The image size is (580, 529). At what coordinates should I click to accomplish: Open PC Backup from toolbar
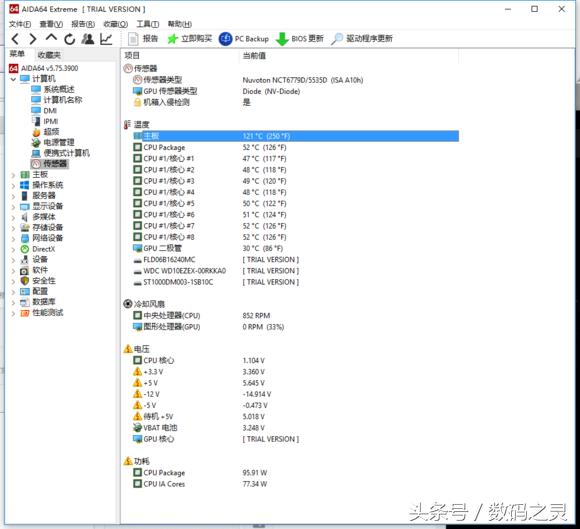[244, 39]
